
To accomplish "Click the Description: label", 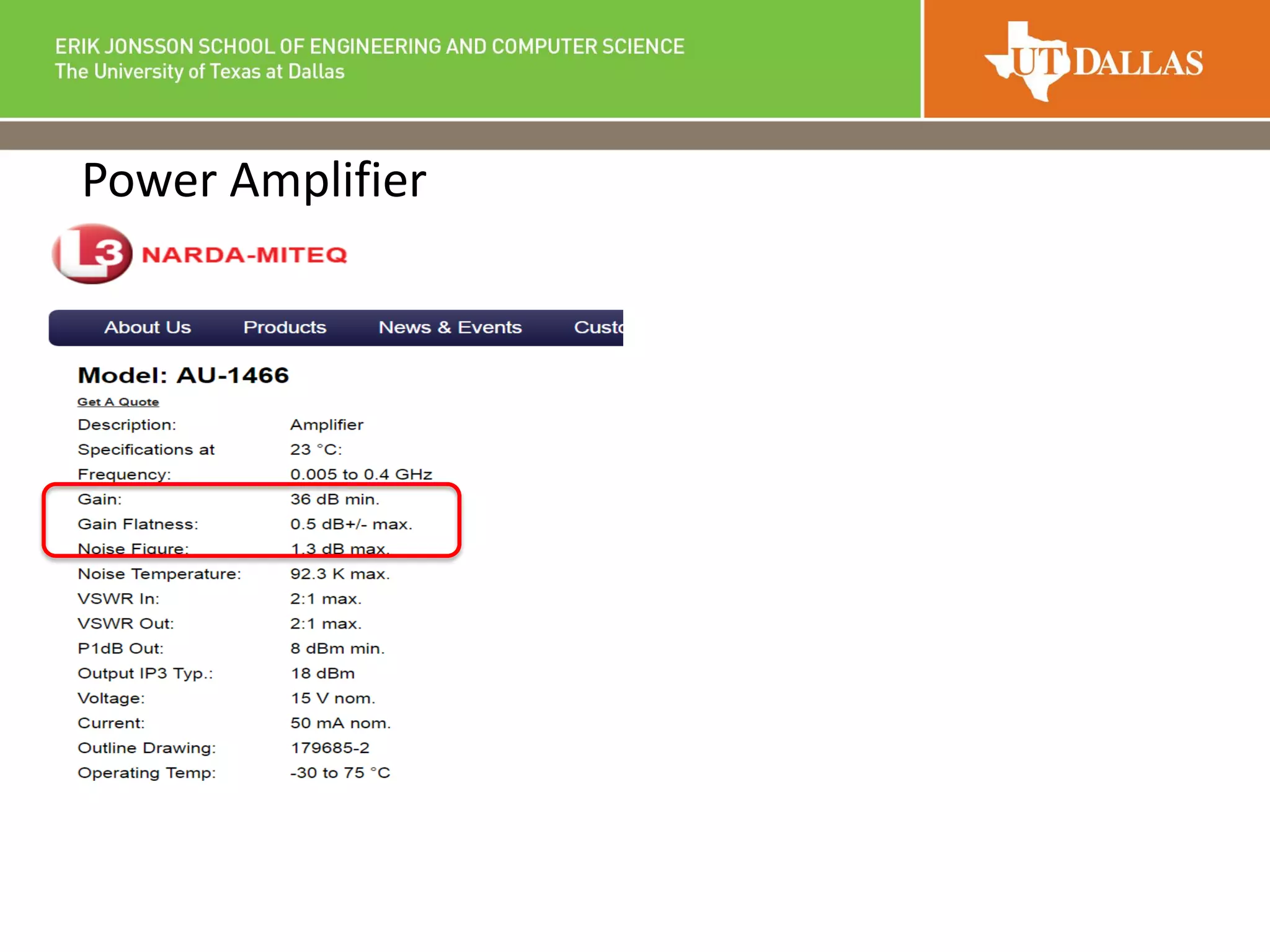I will 127,425.
